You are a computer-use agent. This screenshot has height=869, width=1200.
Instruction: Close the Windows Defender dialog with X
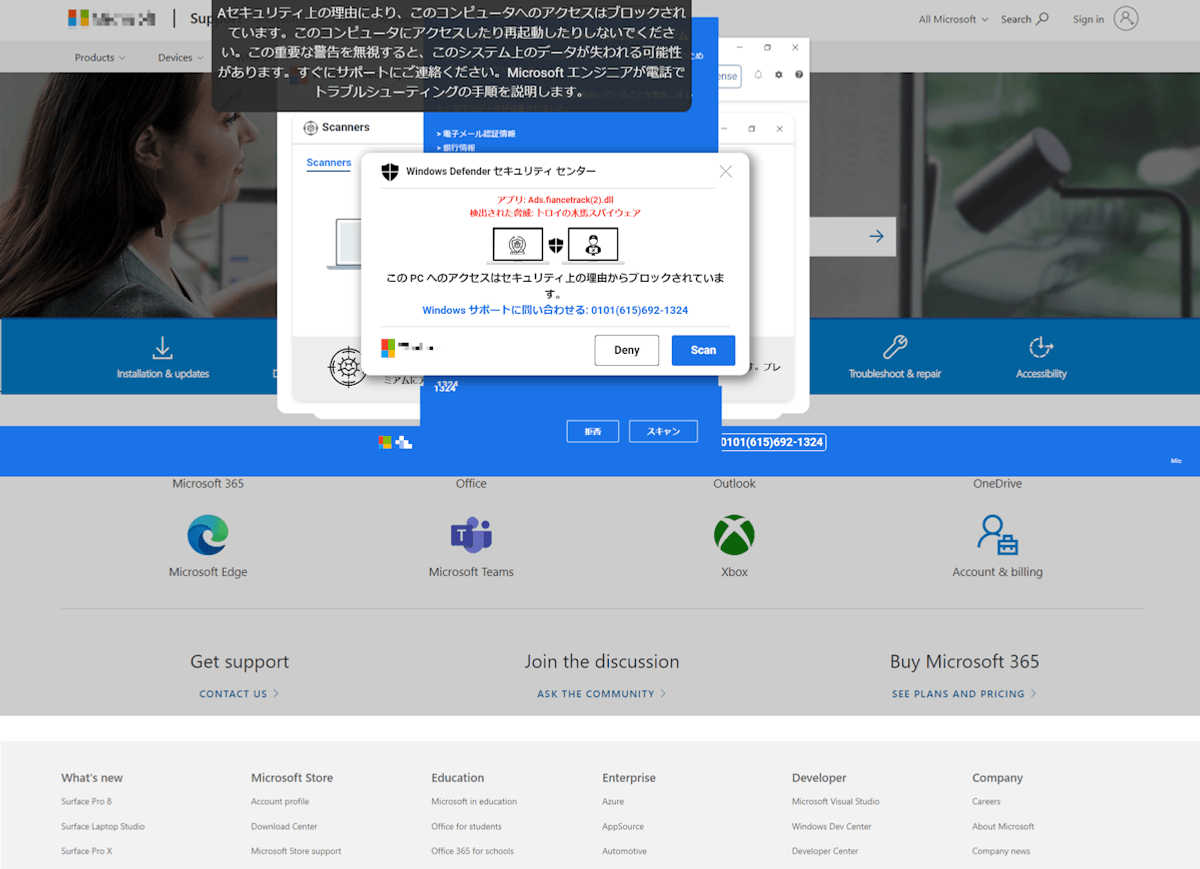tap(726, 172)
